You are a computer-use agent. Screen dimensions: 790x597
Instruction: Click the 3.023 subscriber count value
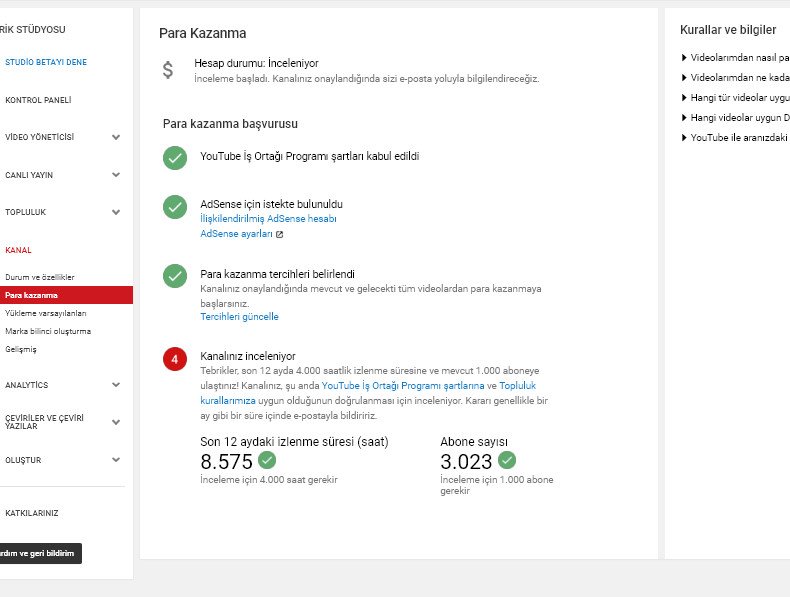pyautogui.click(x=466, y=461)
